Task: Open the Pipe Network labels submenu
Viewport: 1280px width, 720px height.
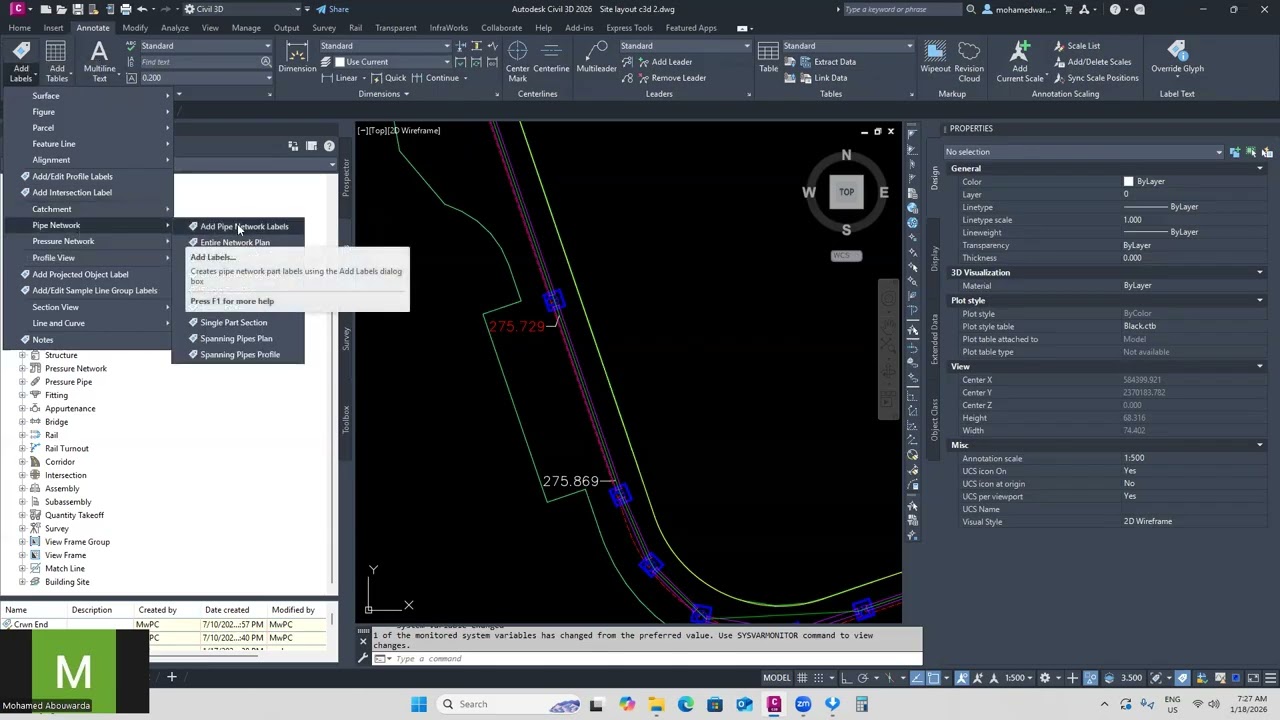Action: 88,225
